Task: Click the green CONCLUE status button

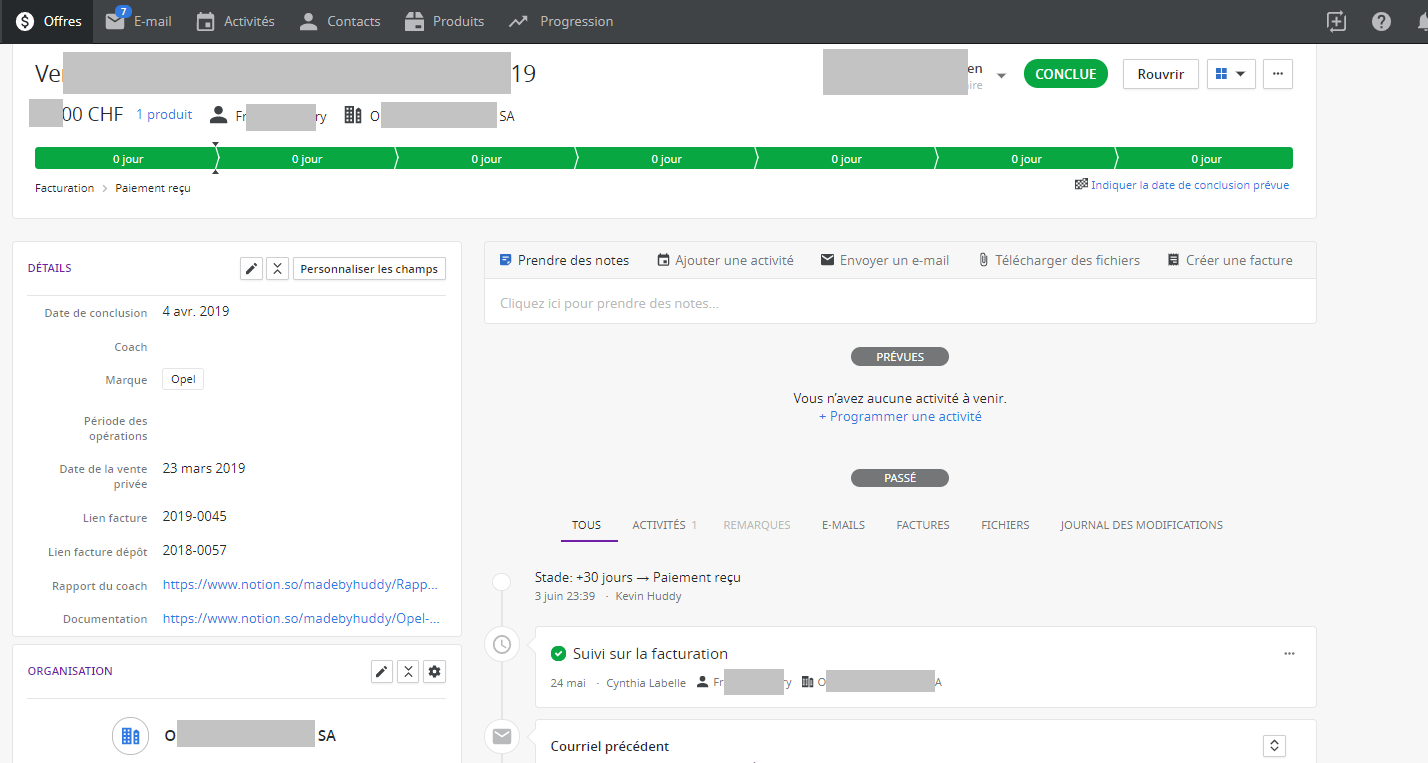Action: point(1065,74)
